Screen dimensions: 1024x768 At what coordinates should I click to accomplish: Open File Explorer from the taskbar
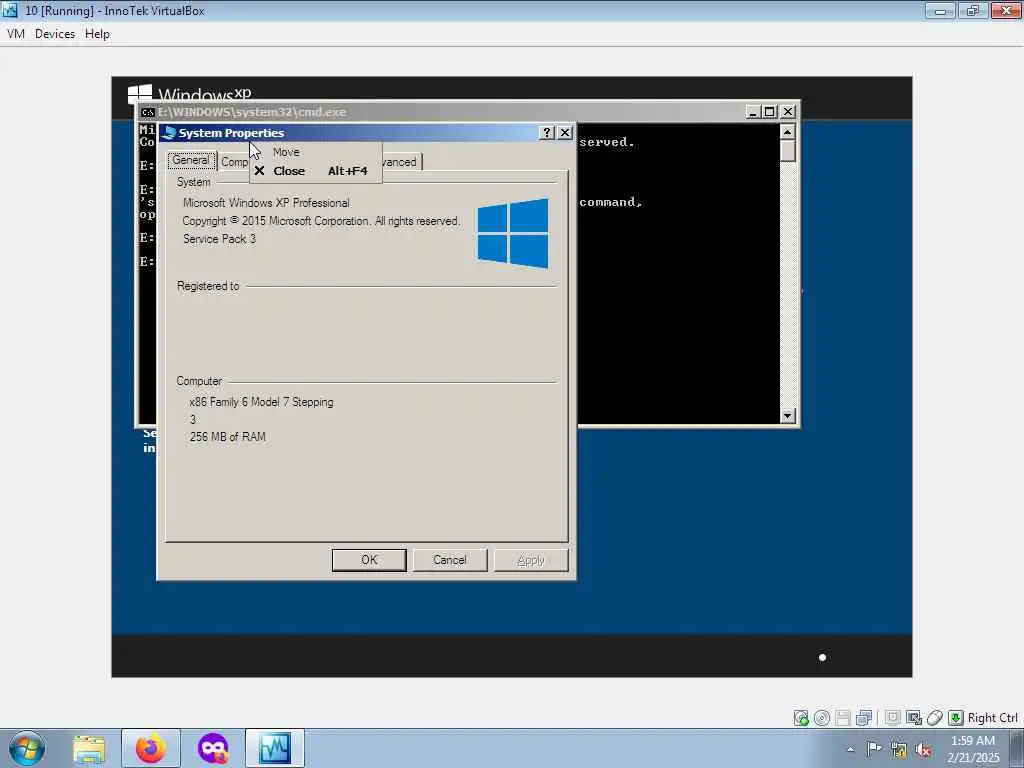click(89, 748)
